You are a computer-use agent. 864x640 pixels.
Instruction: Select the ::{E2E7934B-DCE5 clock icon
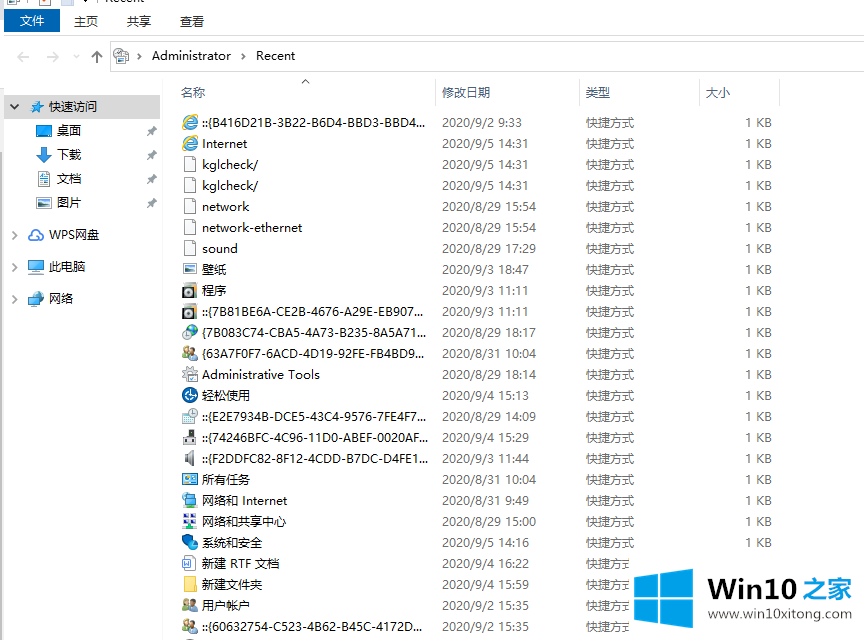coord(190,416)
